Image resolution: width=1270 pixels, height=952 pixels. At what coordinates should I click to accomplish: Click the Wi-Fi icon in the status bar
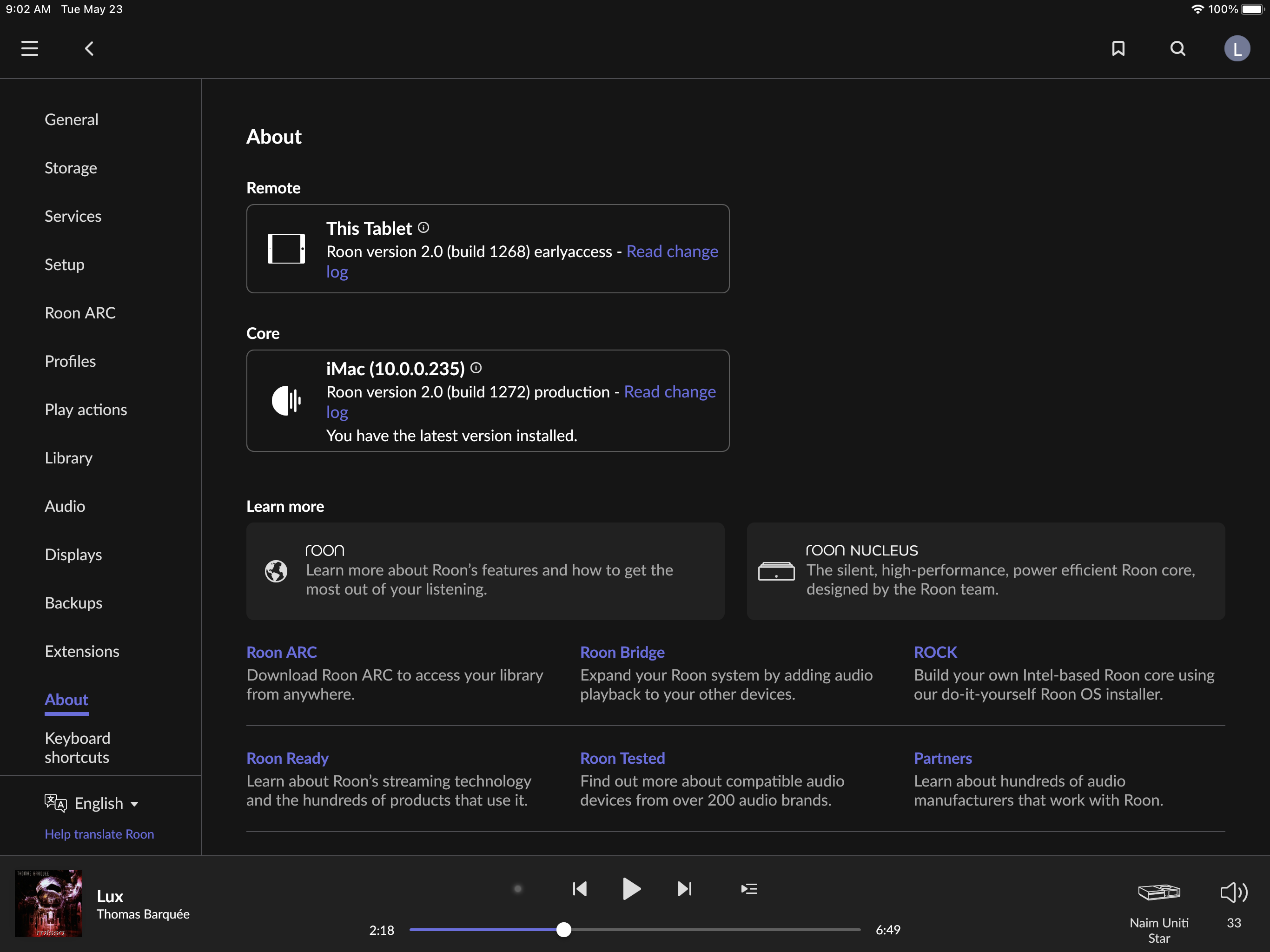[x=1197, y=9]
